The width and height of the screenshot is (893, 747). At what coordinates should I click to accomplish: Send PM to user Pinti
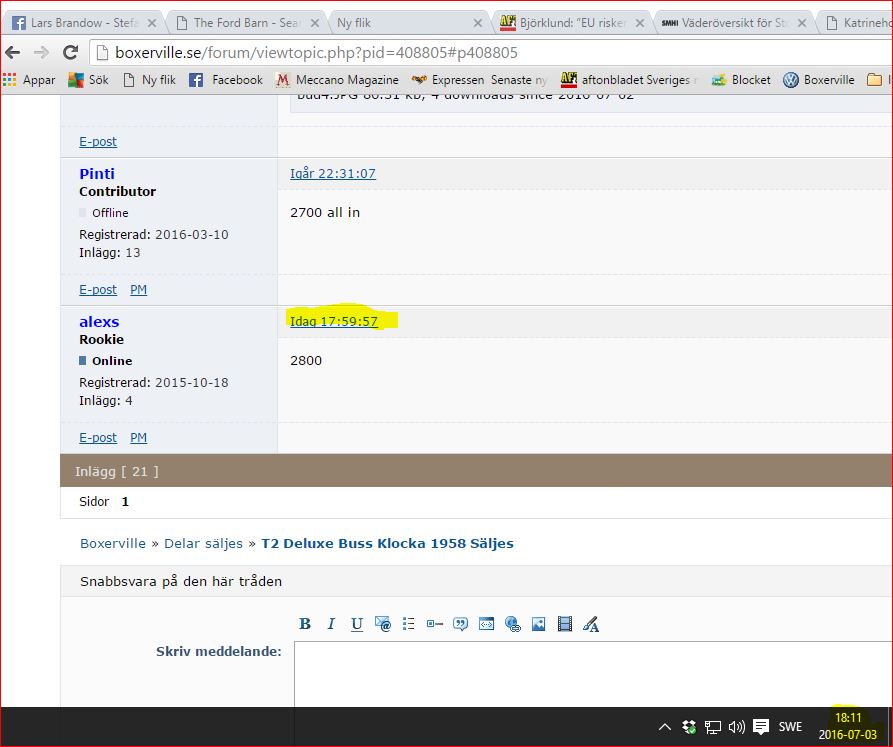pos(138,289)
